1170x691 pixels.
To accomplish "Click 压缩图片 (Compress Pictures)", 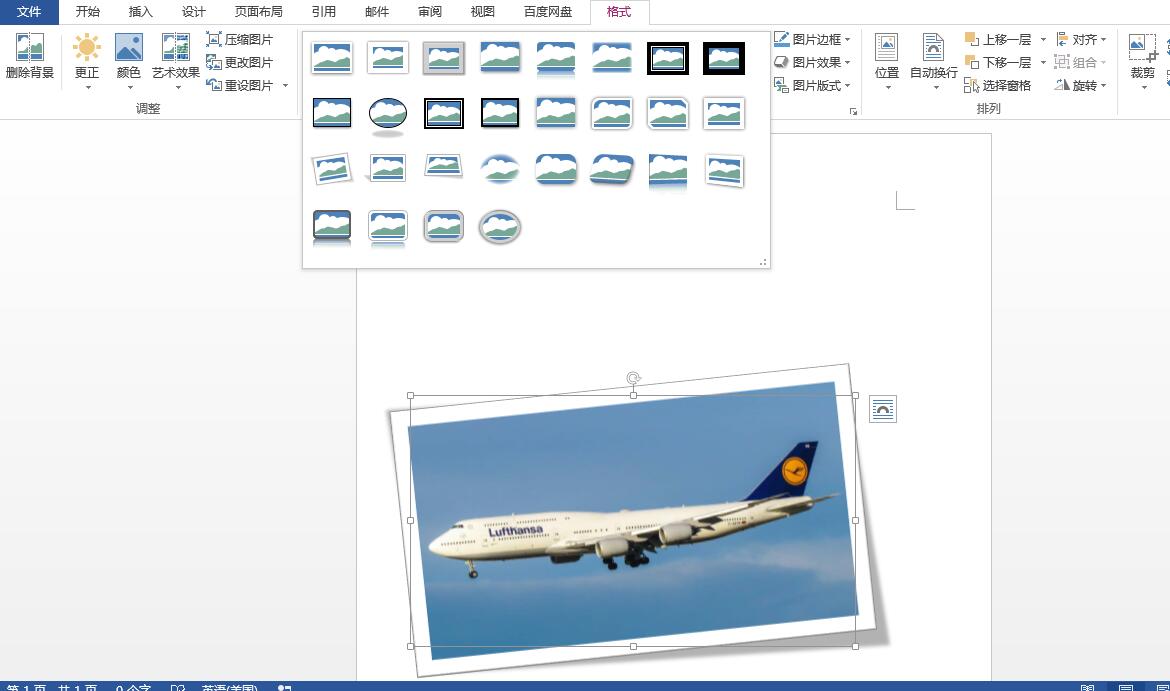I will tap(240, 40).
